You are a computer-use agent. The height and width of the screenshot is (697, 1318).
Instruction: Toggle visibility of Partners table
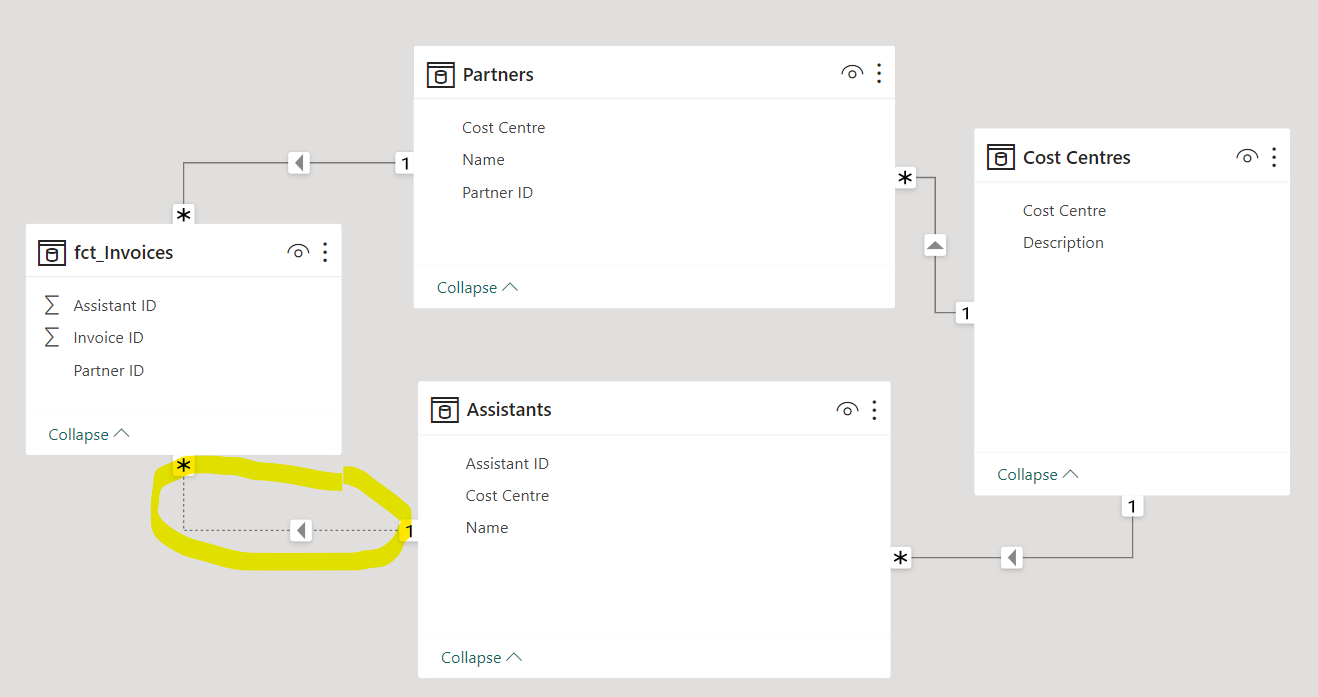pos(851,73)
